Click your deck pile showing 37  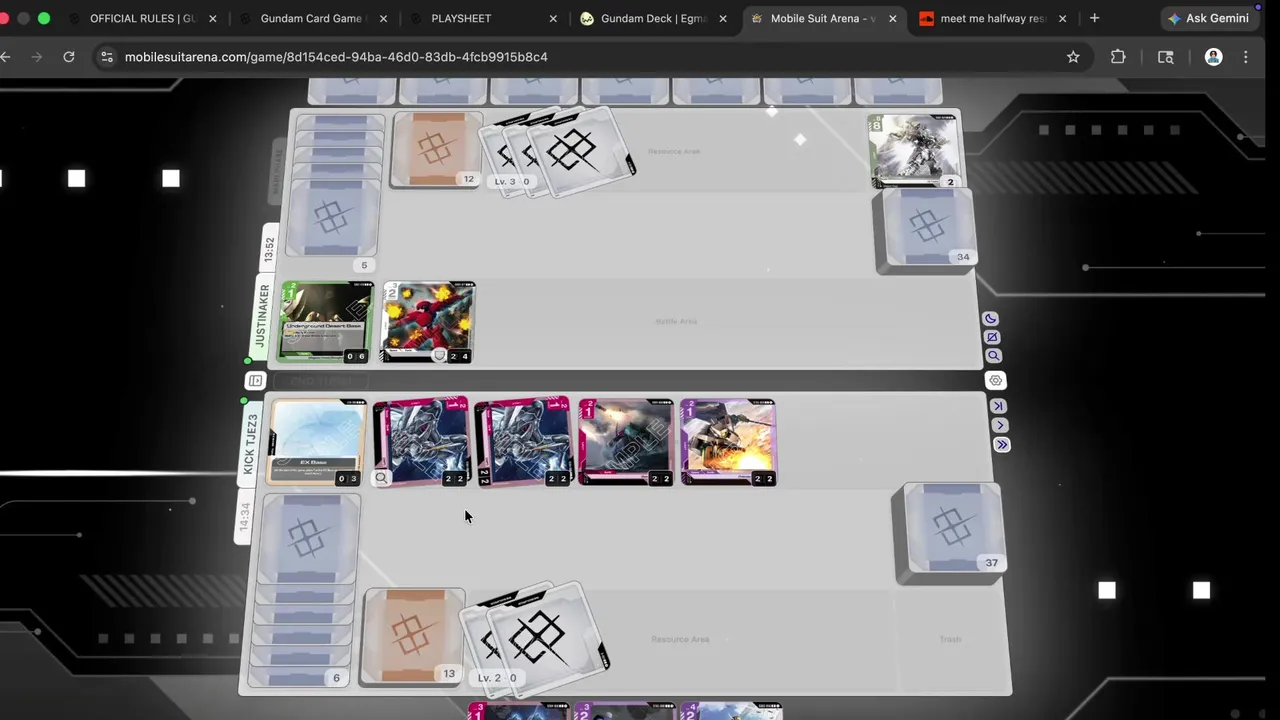point(950,533)
